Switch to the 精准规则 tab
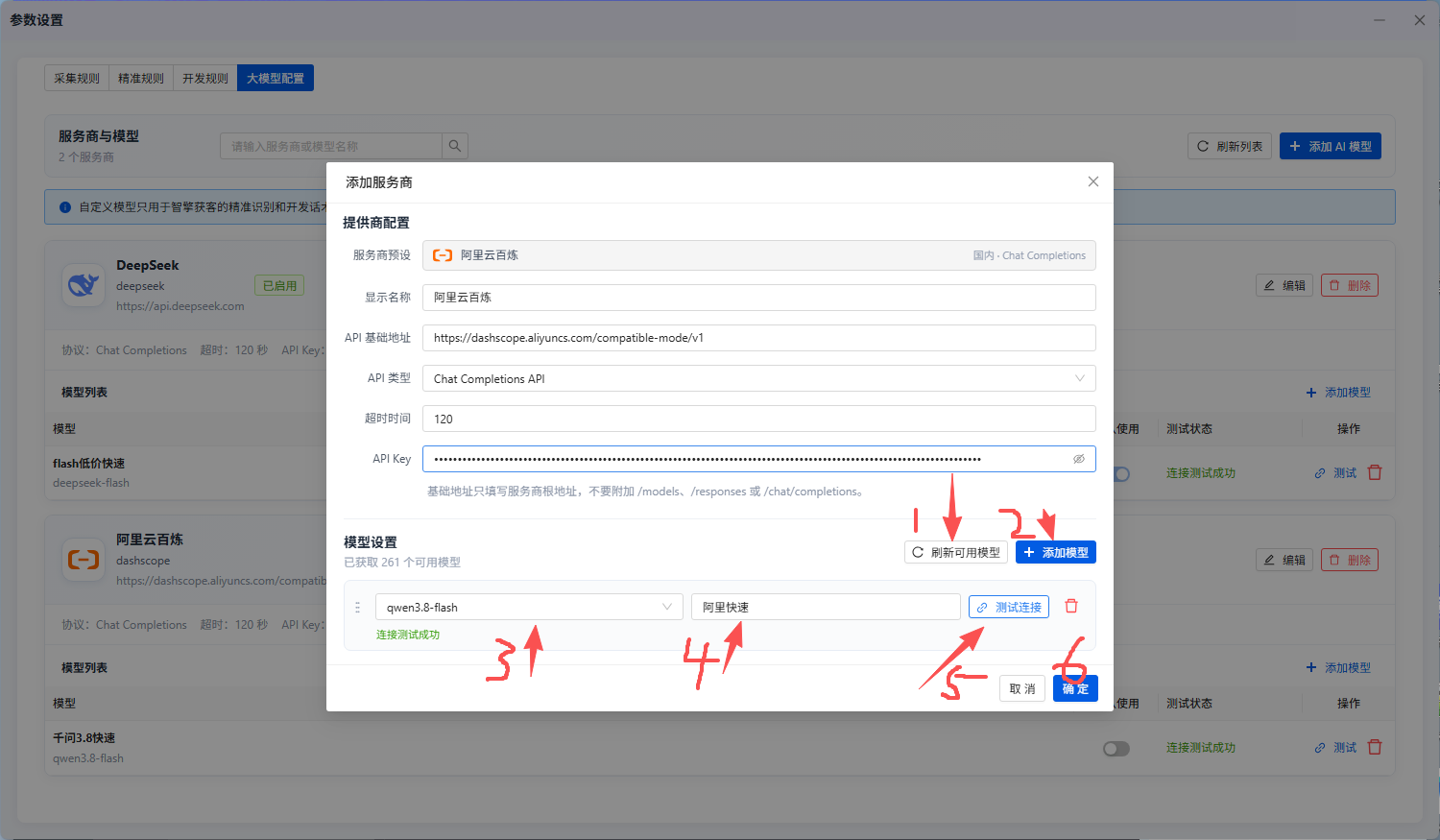This screenshot has height=840, width=1440. (x=141, y=78)
